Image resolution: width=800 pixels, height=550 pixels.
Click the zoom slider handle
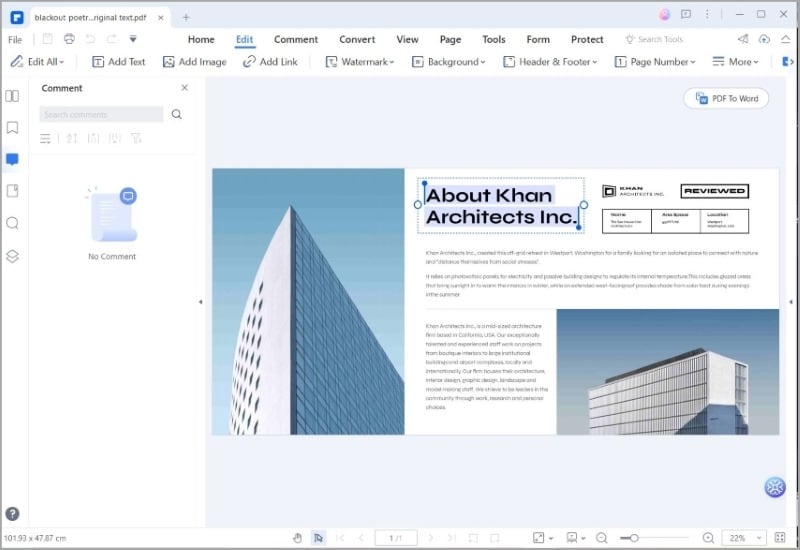click(634, 538)
